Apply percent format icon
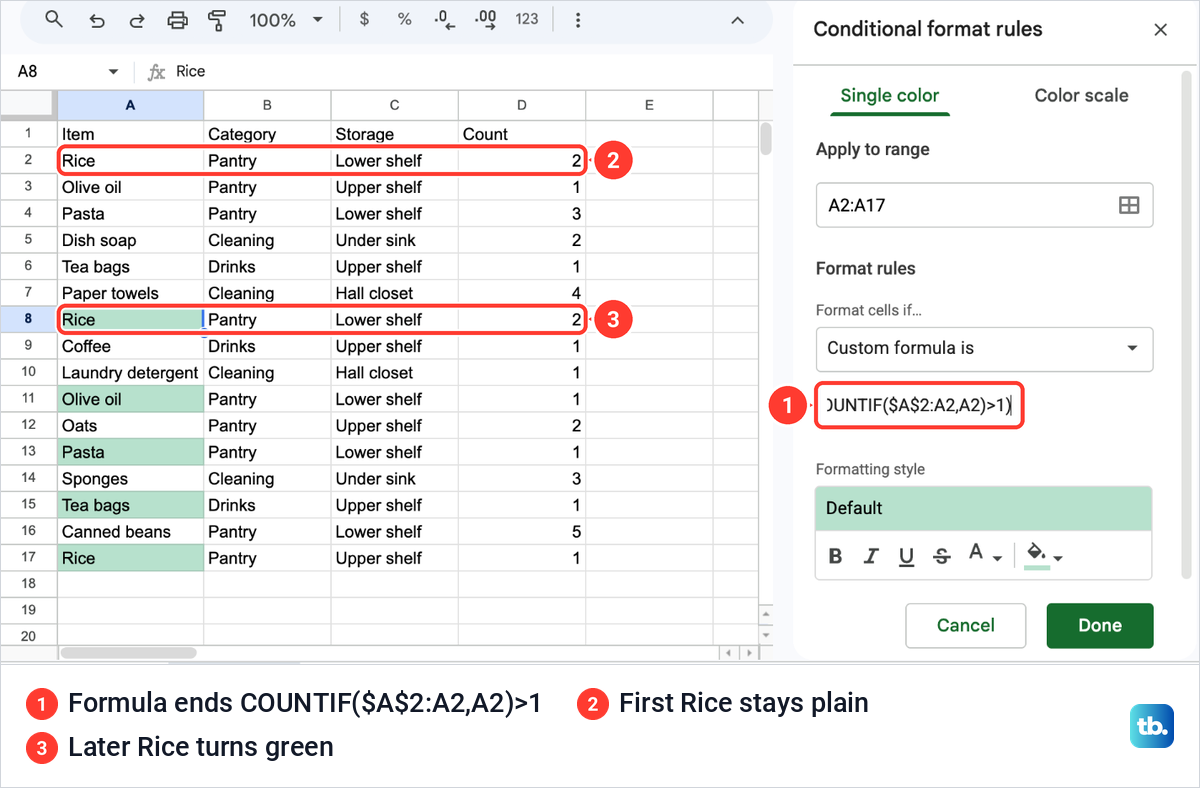This screenshot has height=788, width=1200. pyautogui.click(x=404, y=19)
